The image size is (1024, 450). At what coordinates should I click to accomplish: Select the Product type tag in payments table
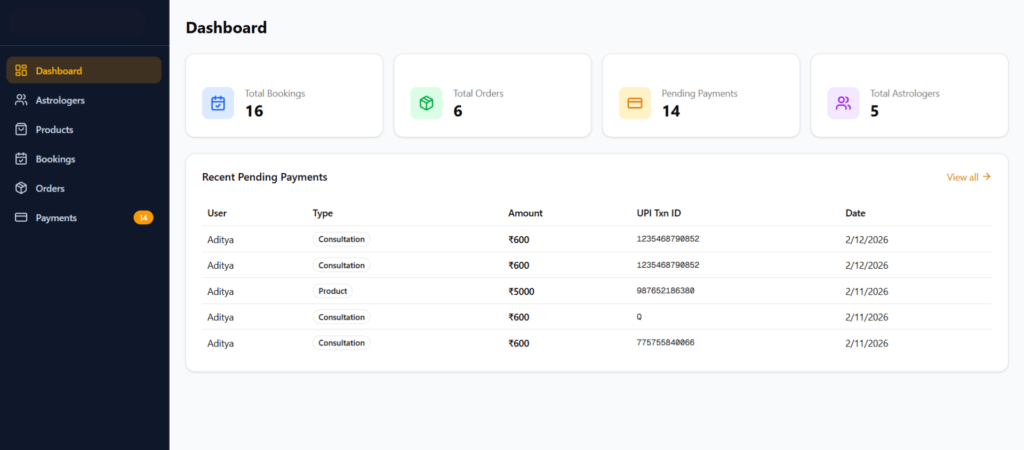coord(332,291)
